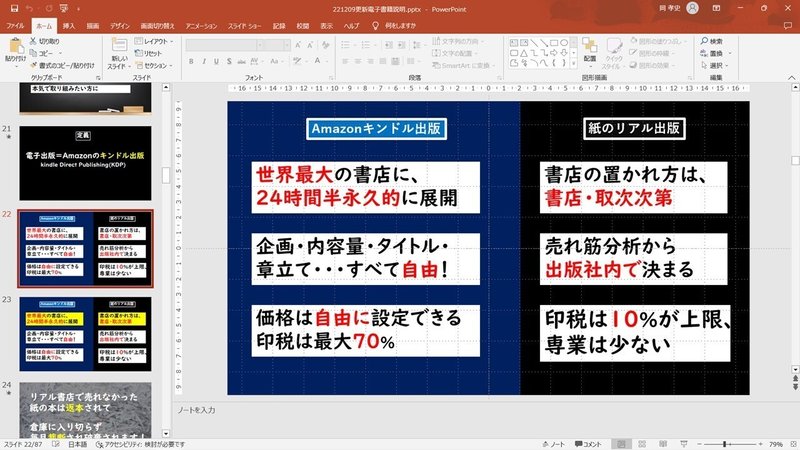The height and width of the screenshot is (450, 800).
Task: Clear all formatting eraser icon
Action: (x=326, y=45)
